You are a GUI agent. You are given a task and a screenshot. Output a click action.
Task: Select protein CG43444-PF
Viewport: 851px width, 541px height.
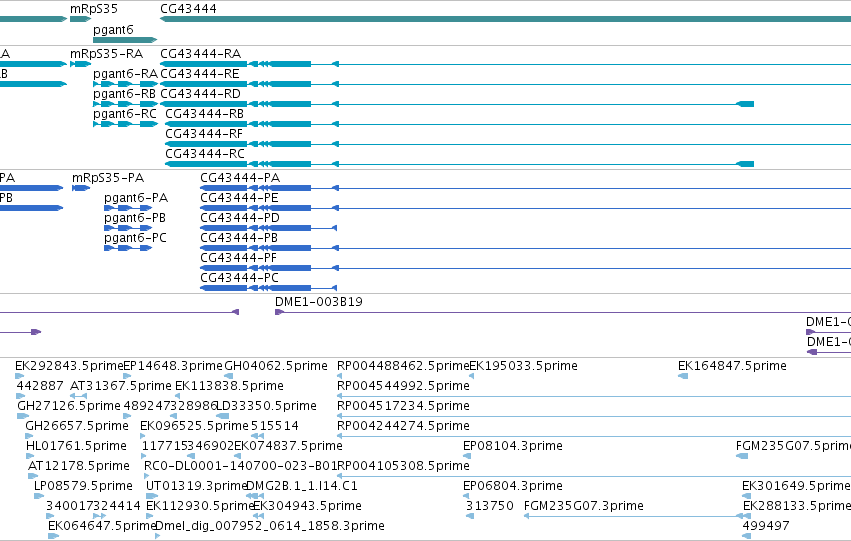238,258
